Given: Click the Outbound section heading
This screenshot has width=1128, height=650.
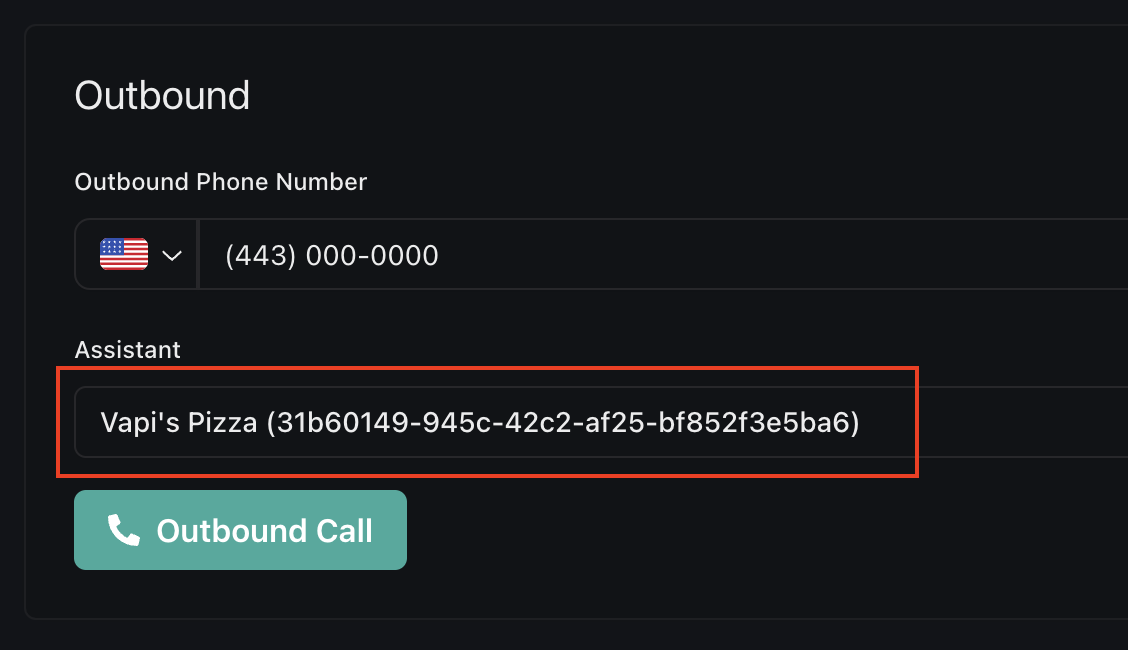Looking at the screenshot, I should [x=162, y=96].
